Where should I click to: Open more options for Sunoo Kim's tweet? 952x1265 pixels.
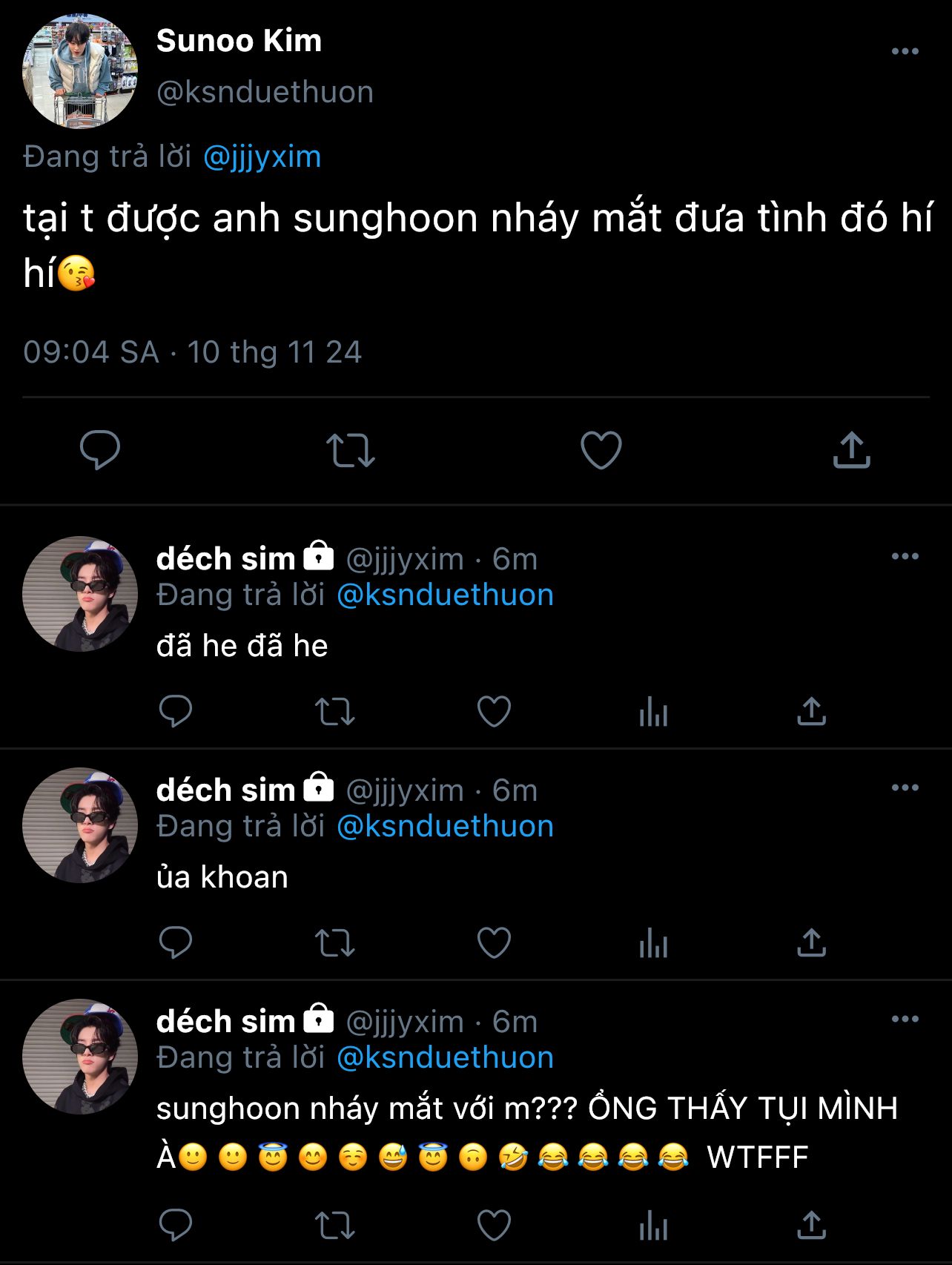point(905,52)
